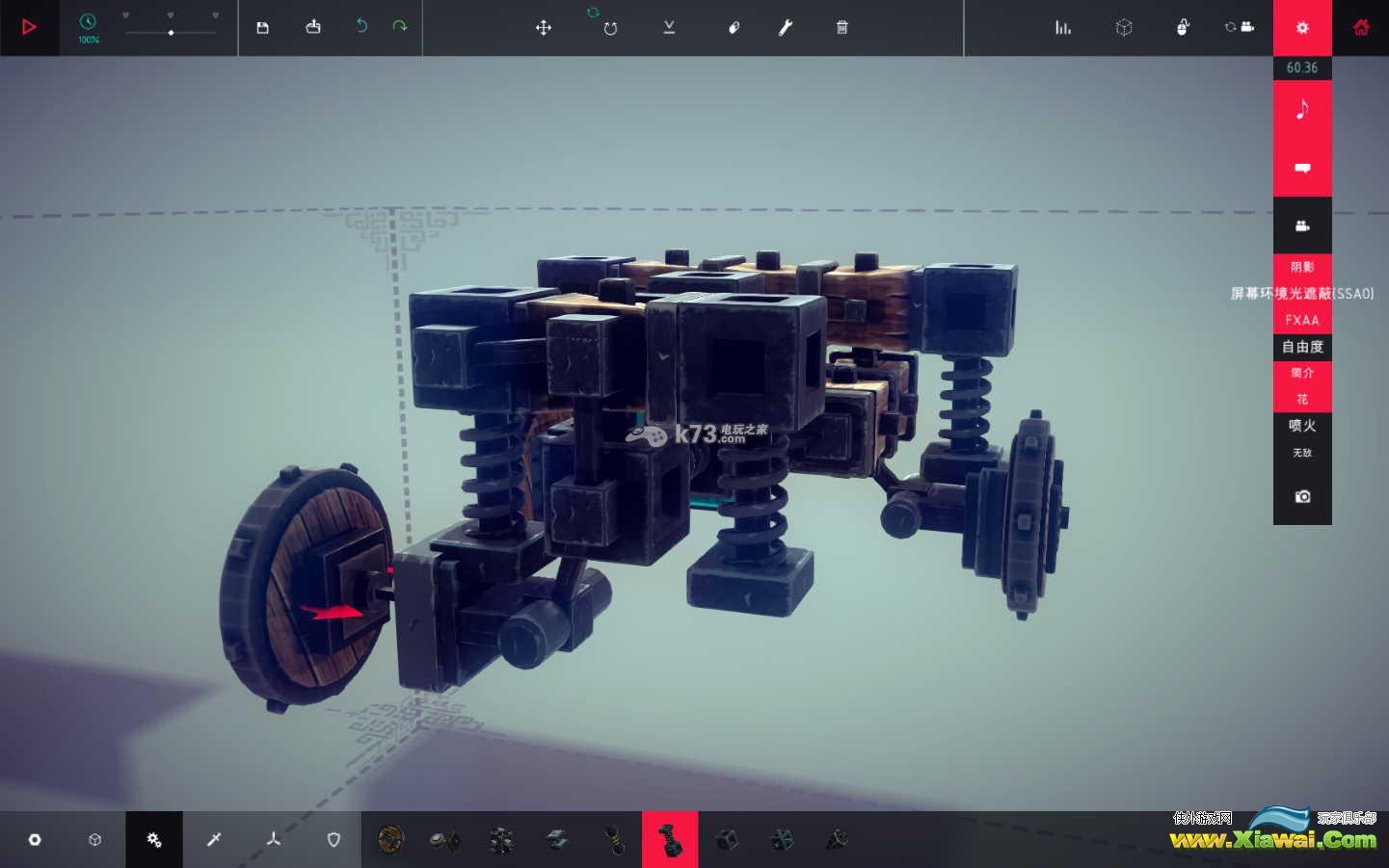The image size is (1389, 868).
Task: Select the rotate tool
Action: pos(609,28)
